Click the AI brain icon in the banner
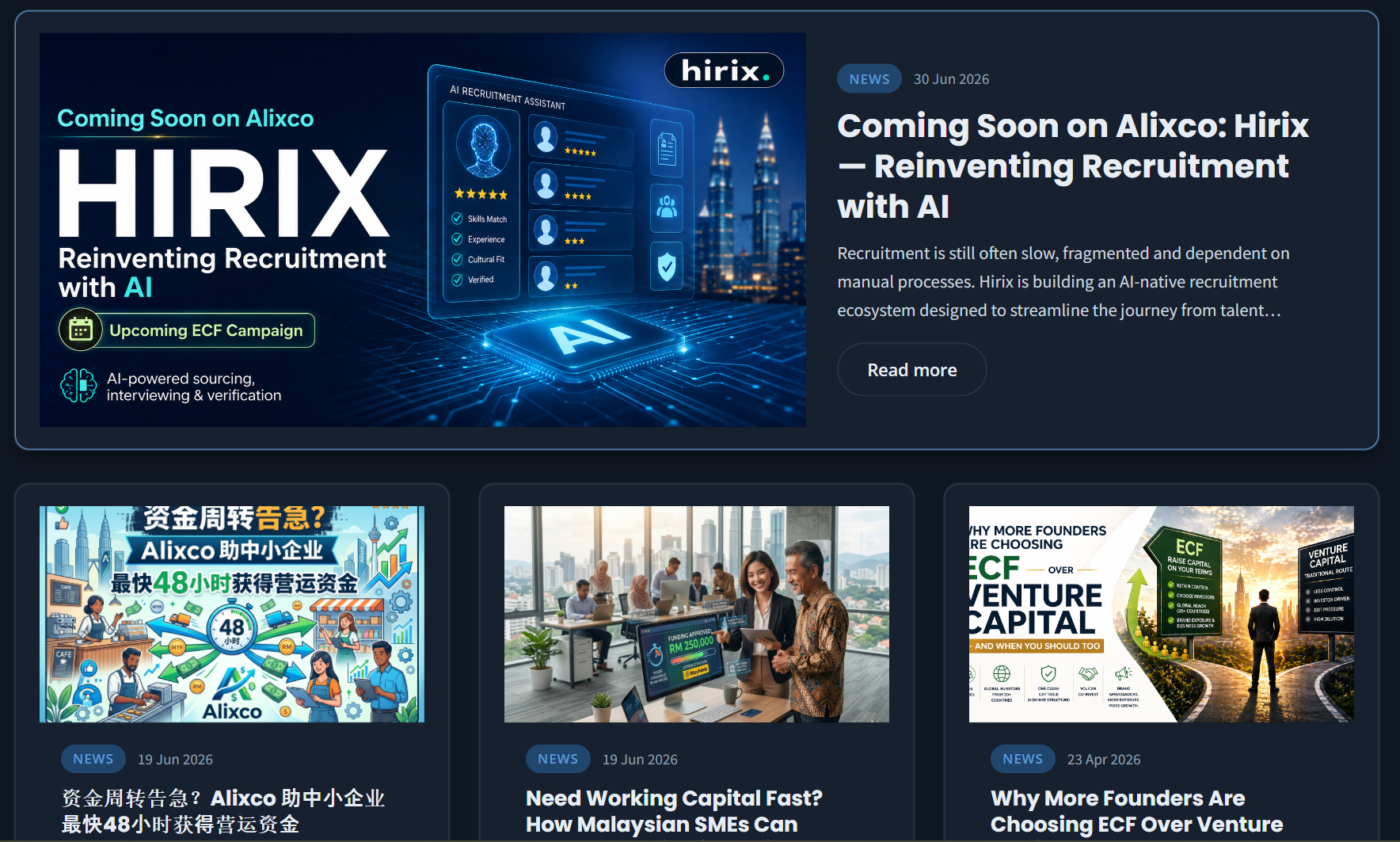The image size is (1400, 842). [78, 386]
